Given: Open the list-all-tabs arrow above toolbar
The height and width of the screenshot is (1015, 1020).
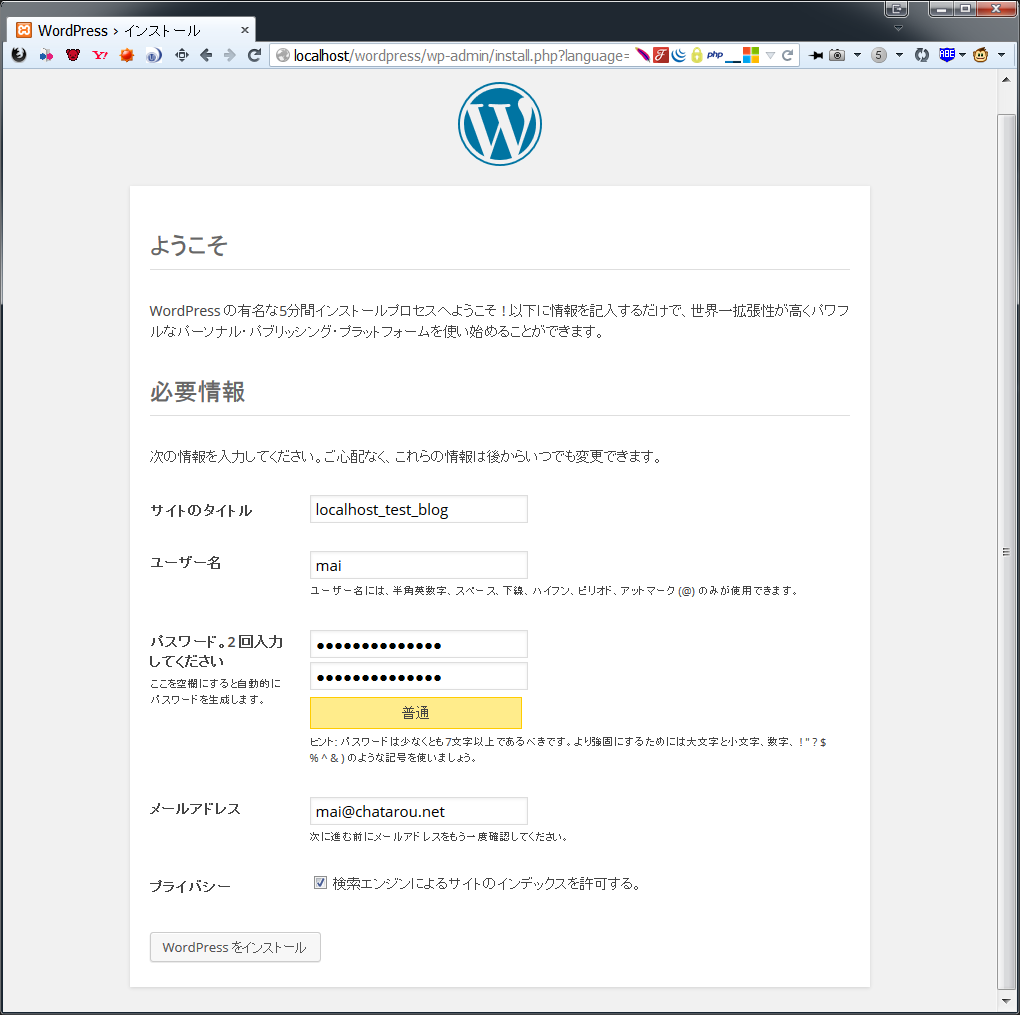Looking at the screenshot, I should click(x=898, y=28).
